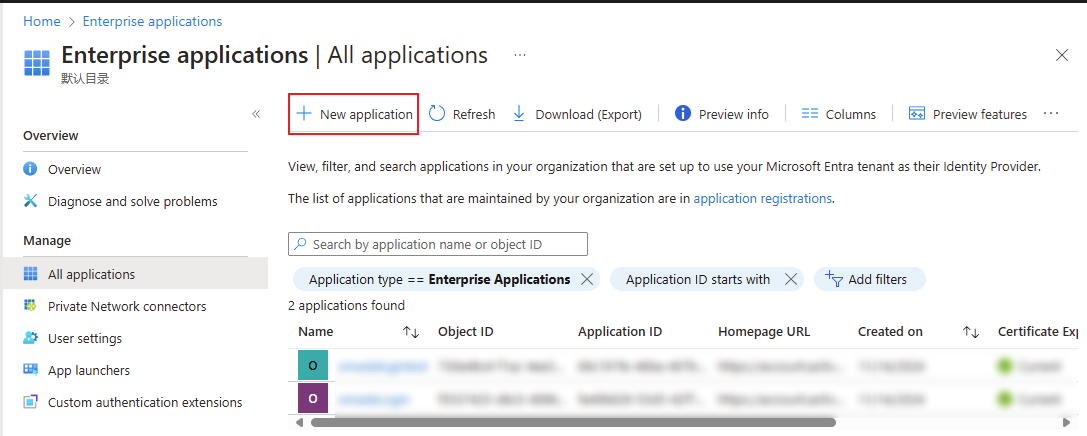Click the Object ID column header
1087x436 pixels.
coord(466,331)
